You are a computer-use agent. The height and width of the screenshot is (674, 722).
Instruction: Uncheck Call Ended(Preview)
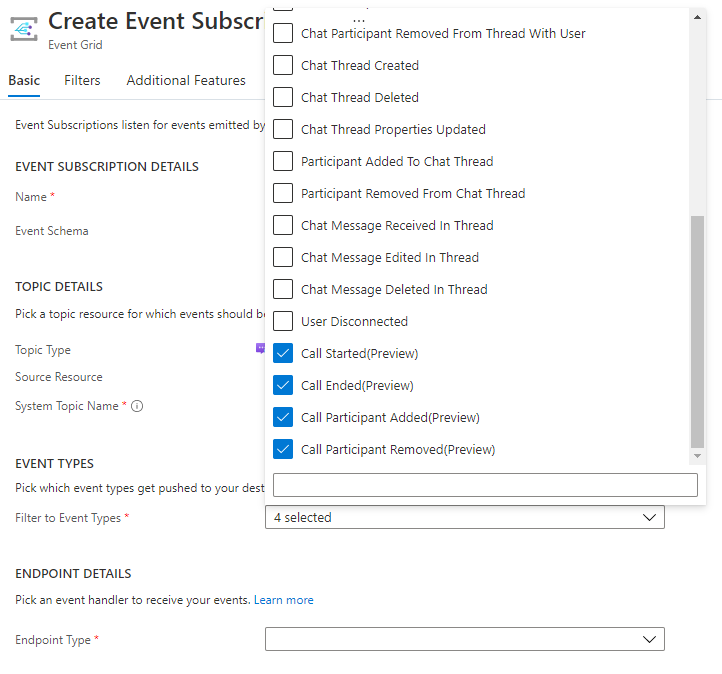click(x=283, y=385)
